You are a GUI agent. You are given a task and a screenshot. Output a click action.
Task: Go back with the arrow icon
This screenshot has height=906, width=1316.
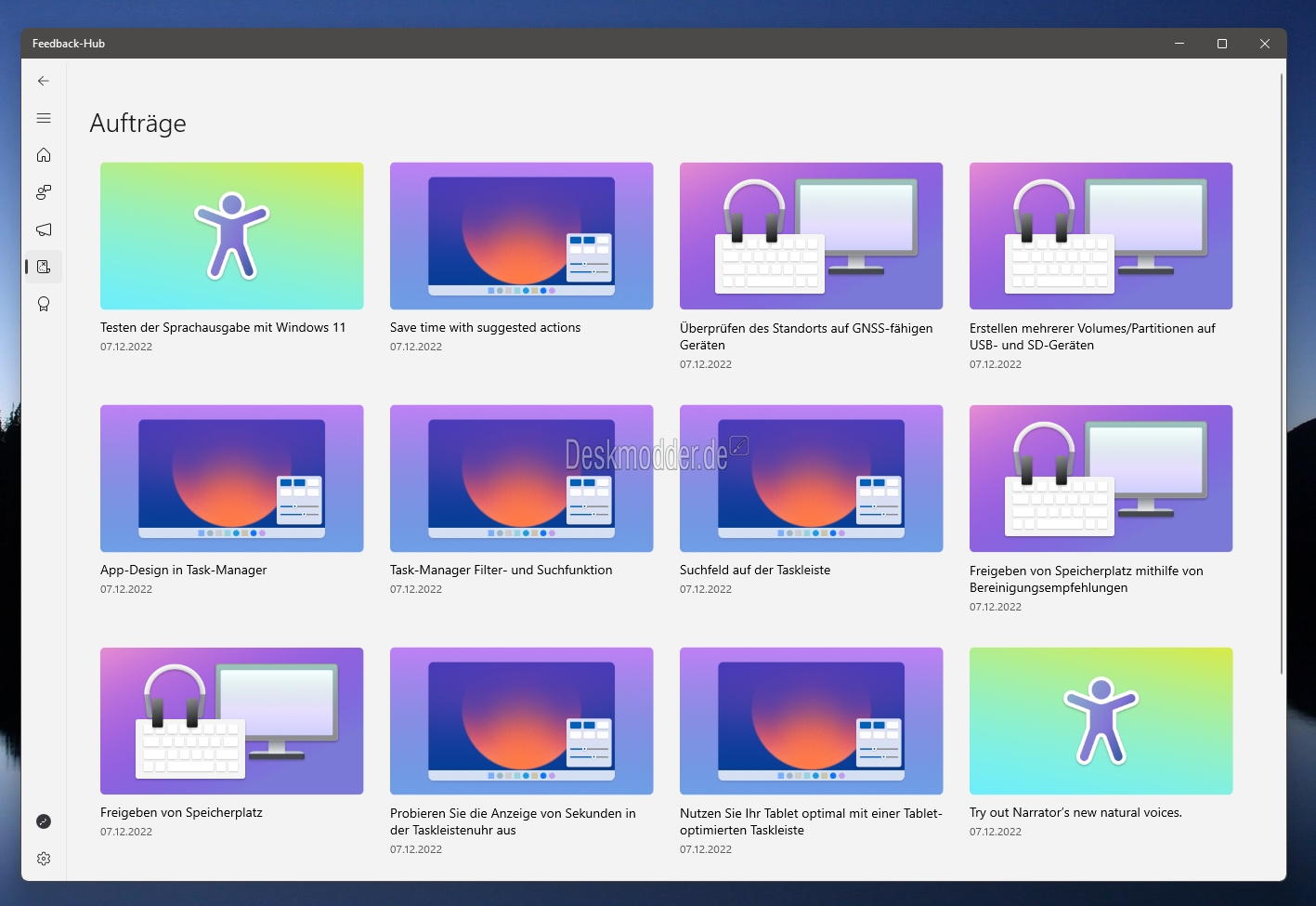tap(44, 81)
